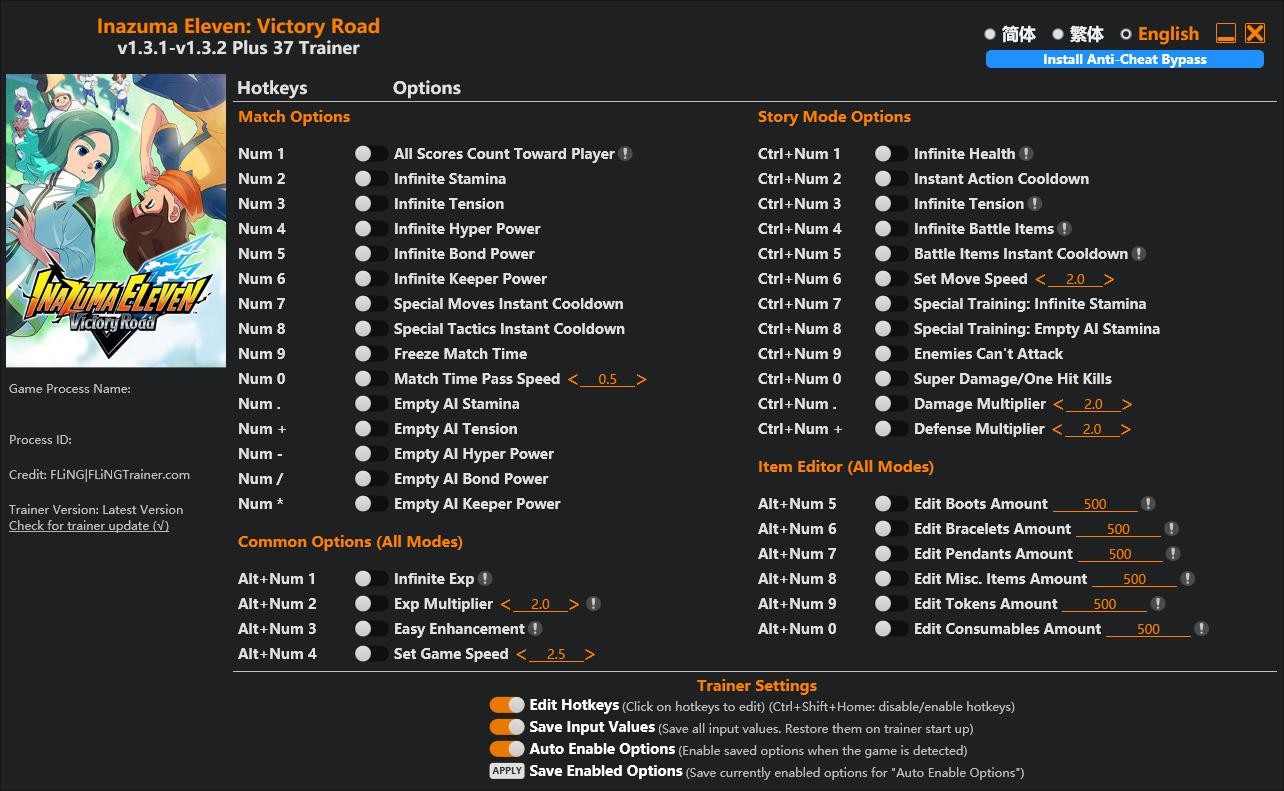Click APPLY to save enabled options
The width and height of the screenshot is (1284, 791).
(507, 771)
